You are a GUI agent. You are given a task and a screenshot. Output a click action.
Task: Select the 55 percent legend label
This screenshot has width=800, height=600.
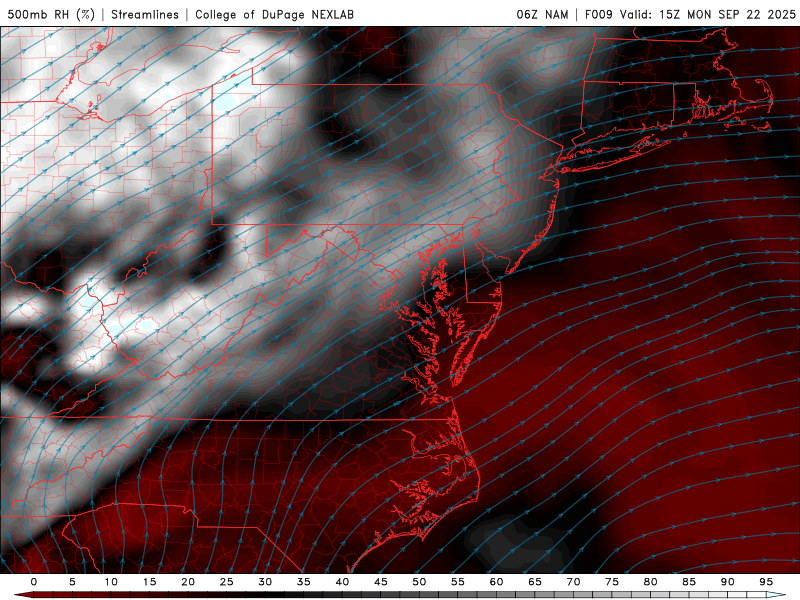point(458,582)
